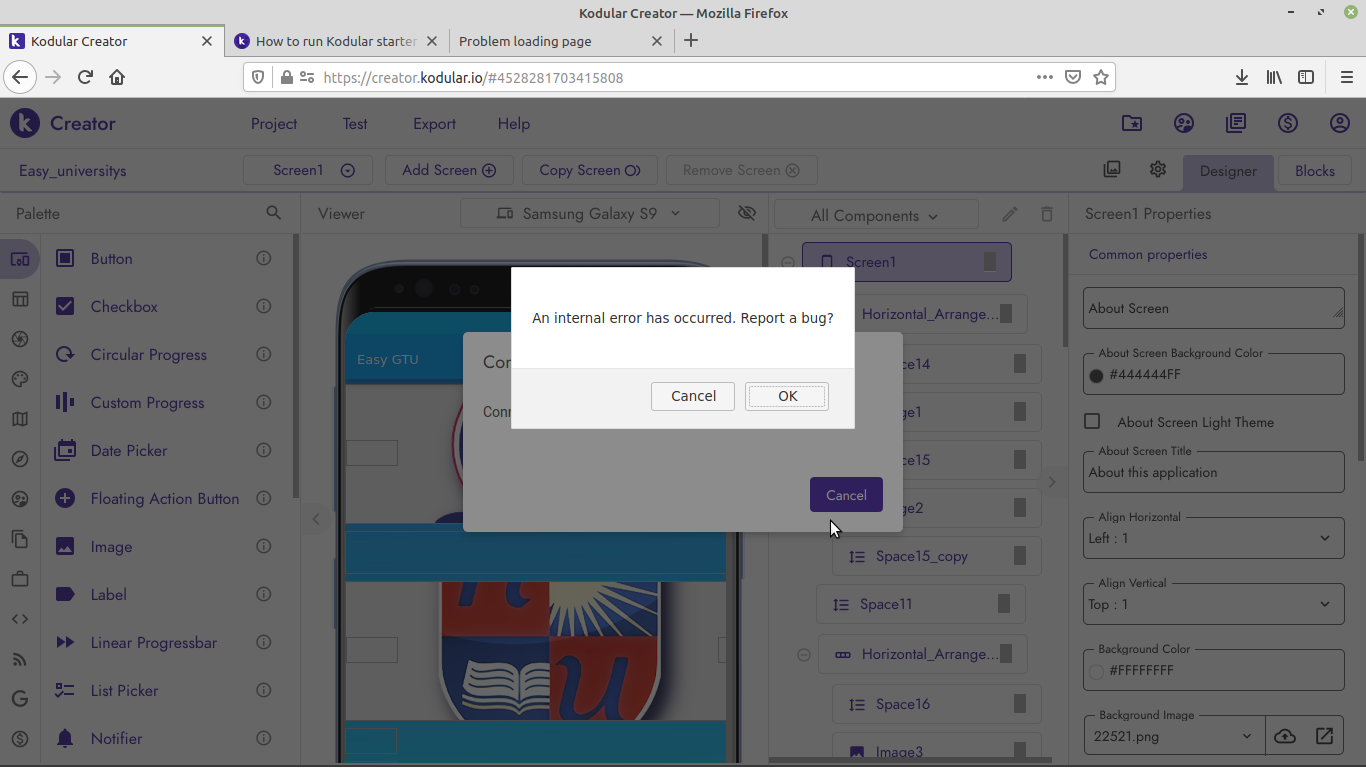
Task: Select the Floating Action Button component
Action: click(165, 499)
